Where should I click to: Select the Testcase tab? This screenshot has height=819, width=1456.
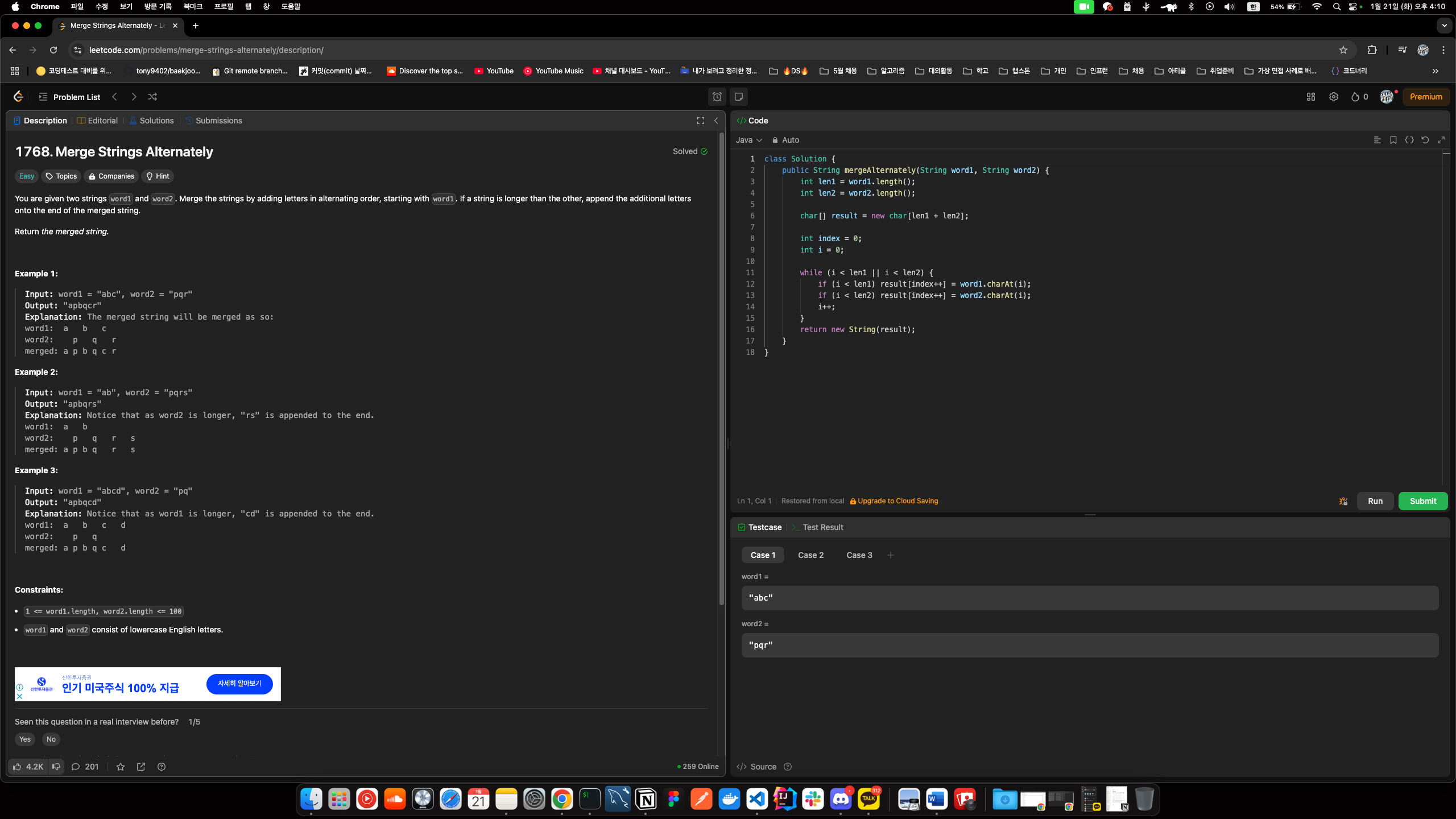coord(759,527)
